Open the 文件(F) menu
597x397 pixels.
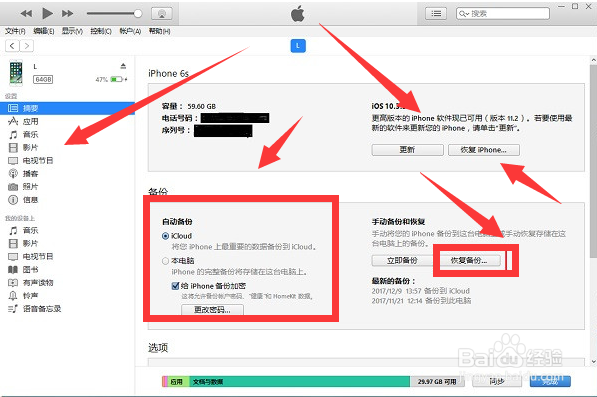pyautogui.click(x=15, y=31)
